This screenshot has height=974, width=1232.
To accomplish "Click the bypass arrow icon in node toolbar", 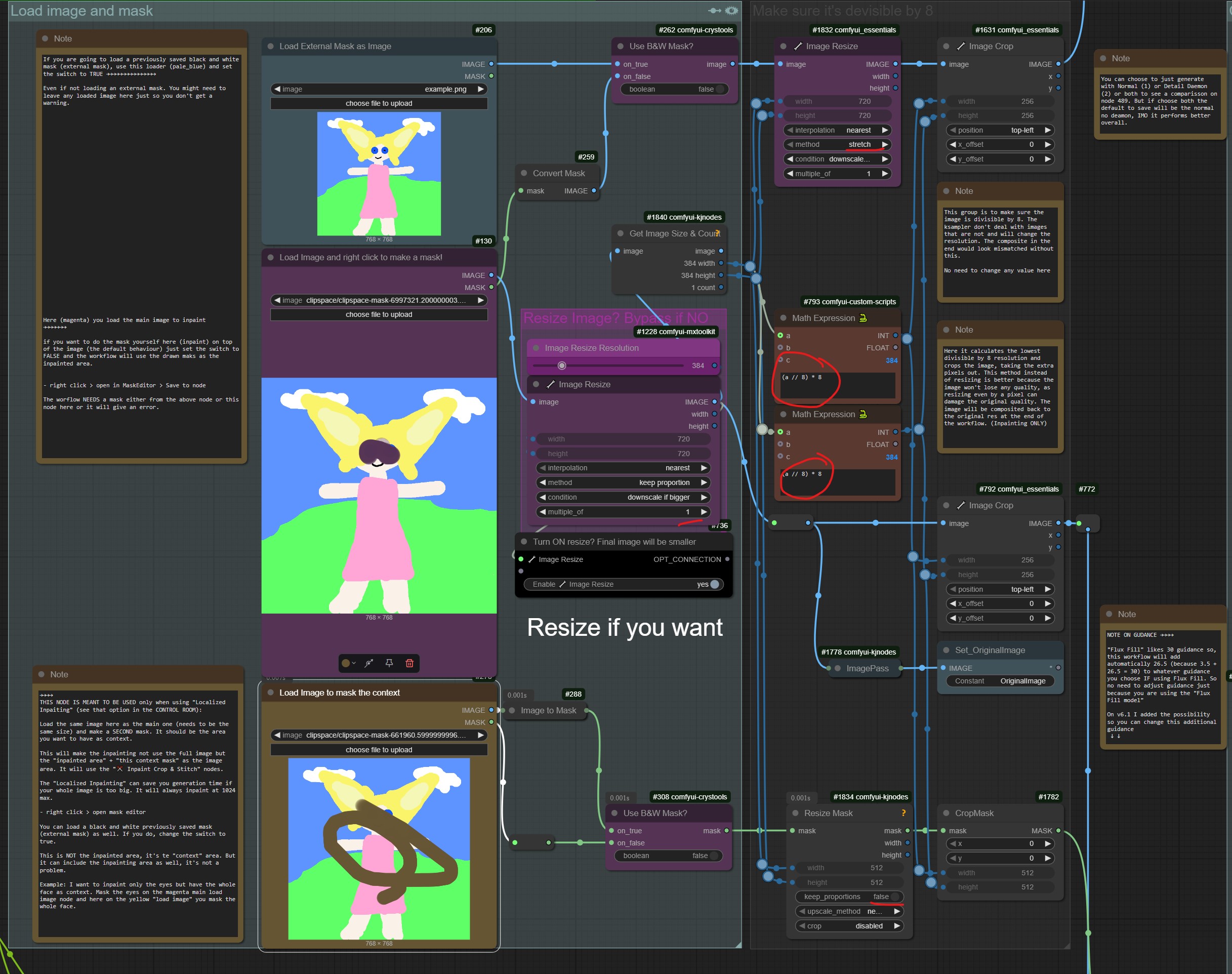I will pos(369,663).
